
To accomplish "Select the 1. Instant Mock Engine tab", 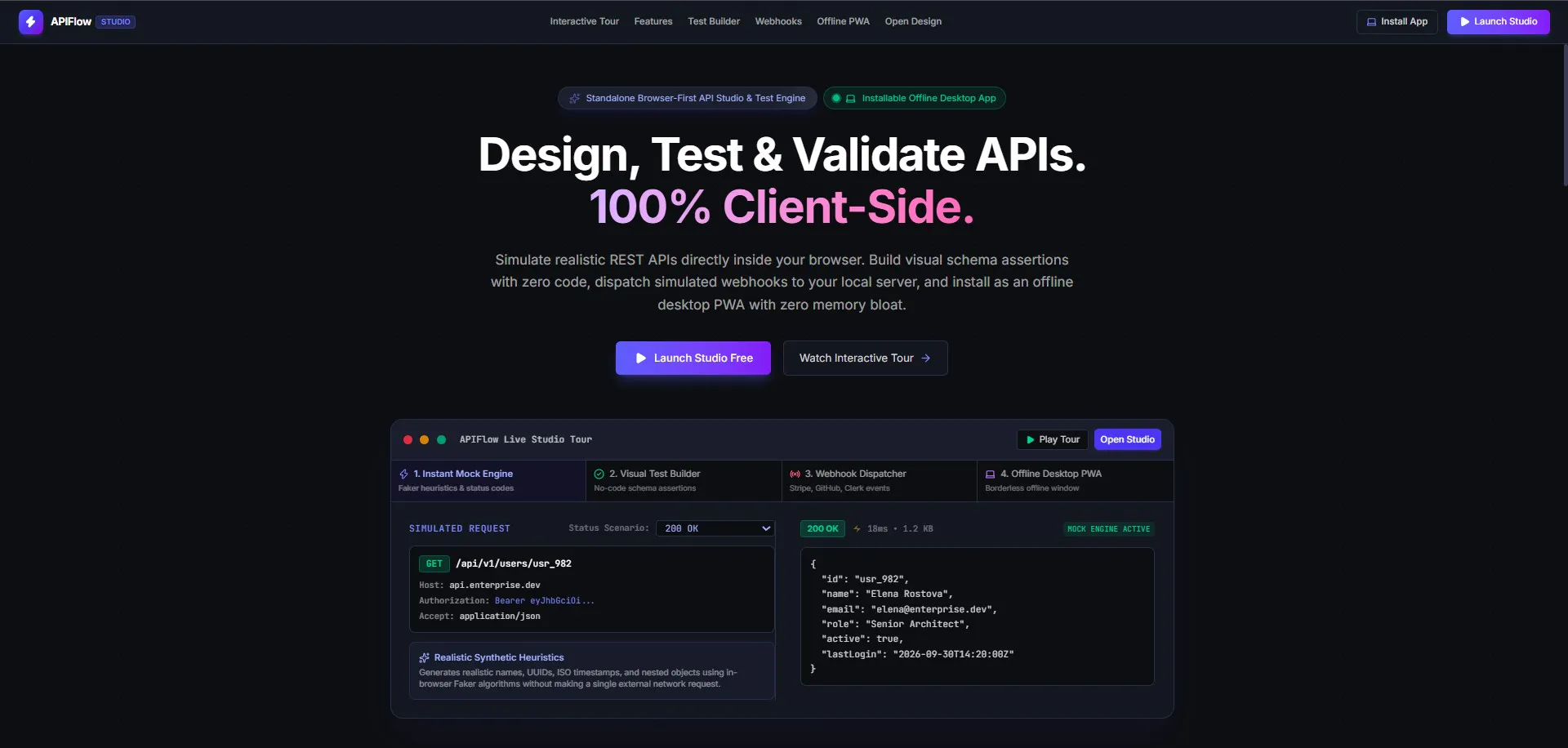I will 488,481.
